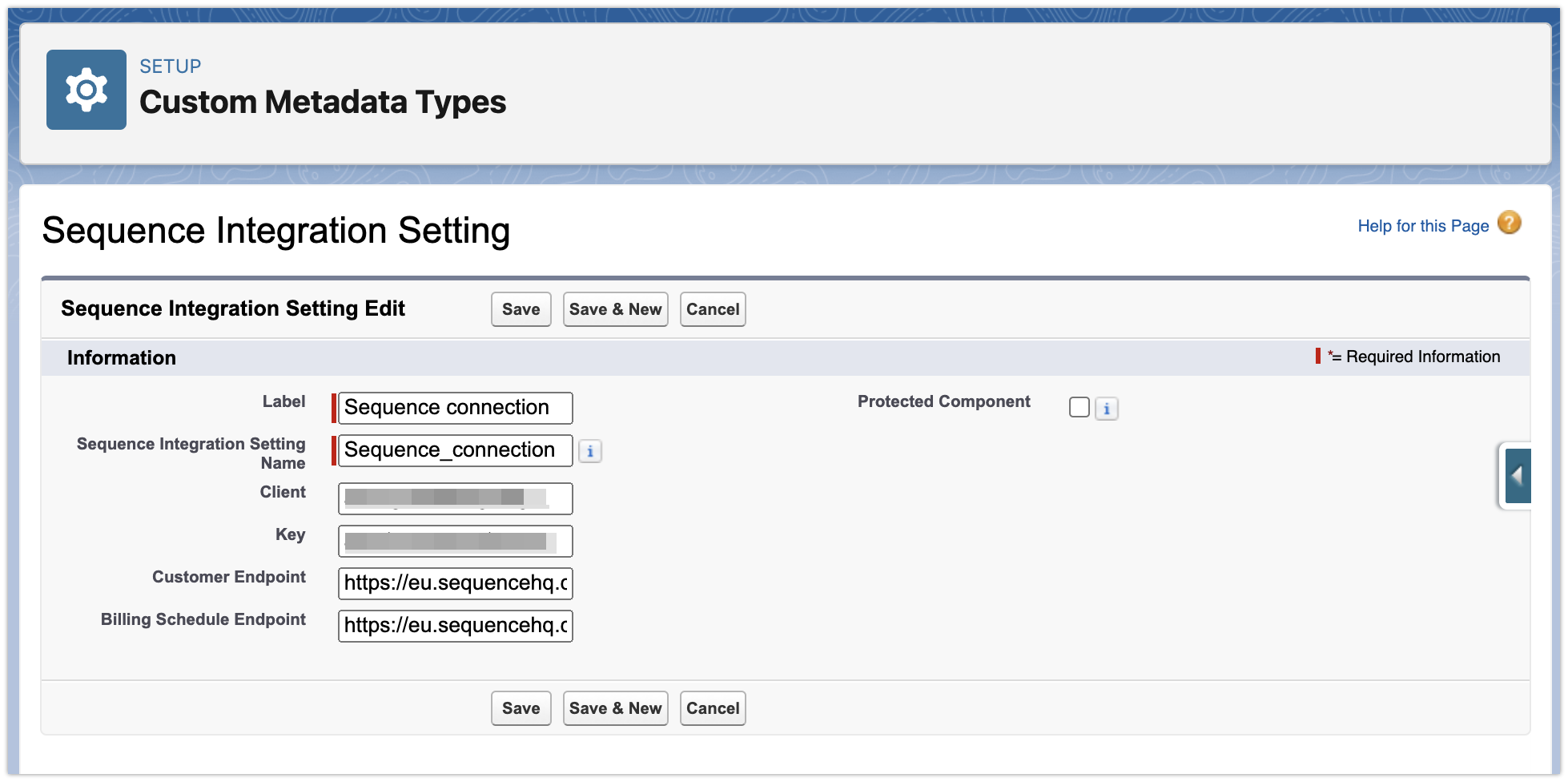Click the Setup gear icon
The height and width of the screenshot is (782, 1568).
coord(86,90)
